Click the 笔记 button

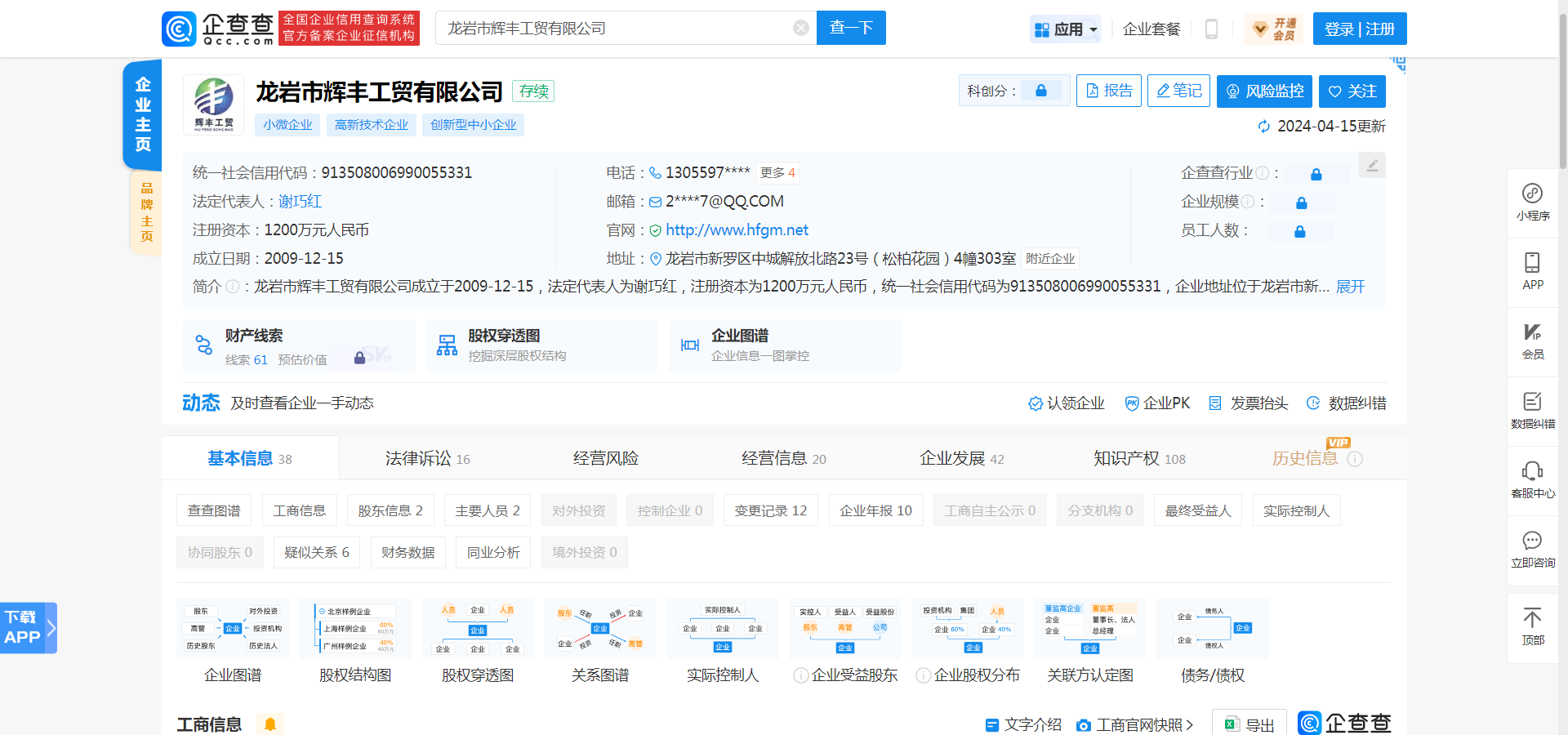(x=1178, y=91)
